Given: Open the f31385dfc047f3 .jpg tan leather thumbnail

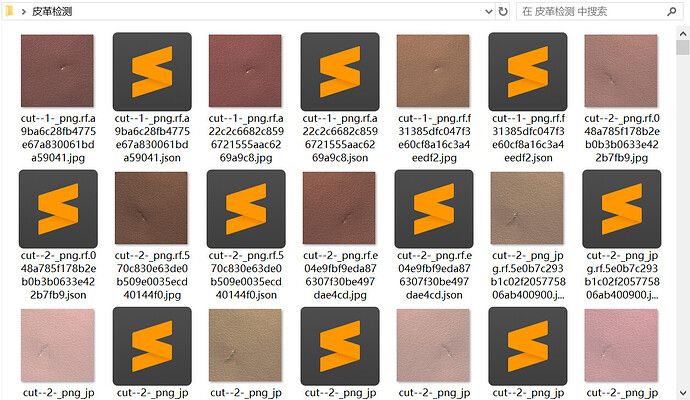Looking at the screenshot, I should 433,71.
